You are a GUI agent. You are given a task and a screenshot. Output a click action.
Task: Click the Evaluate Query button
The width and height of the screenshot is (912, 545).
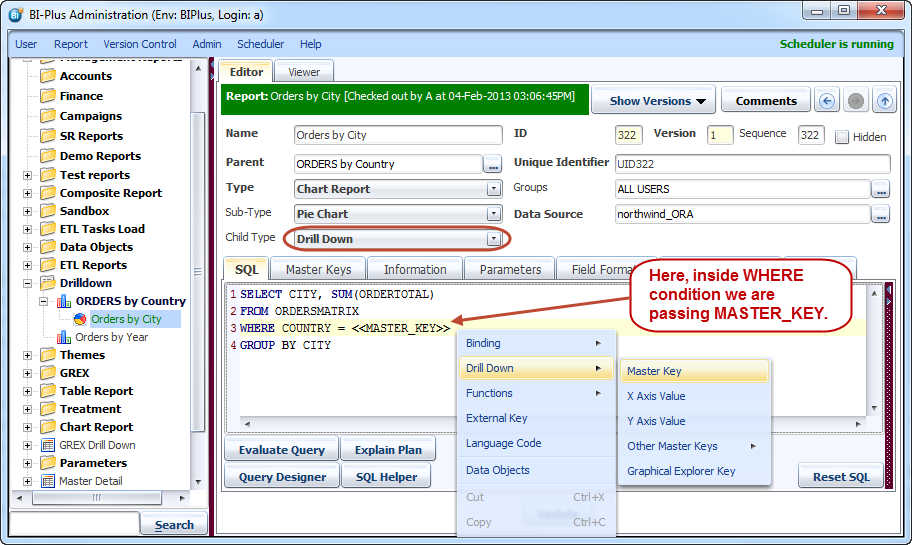(x=281, y=450)
